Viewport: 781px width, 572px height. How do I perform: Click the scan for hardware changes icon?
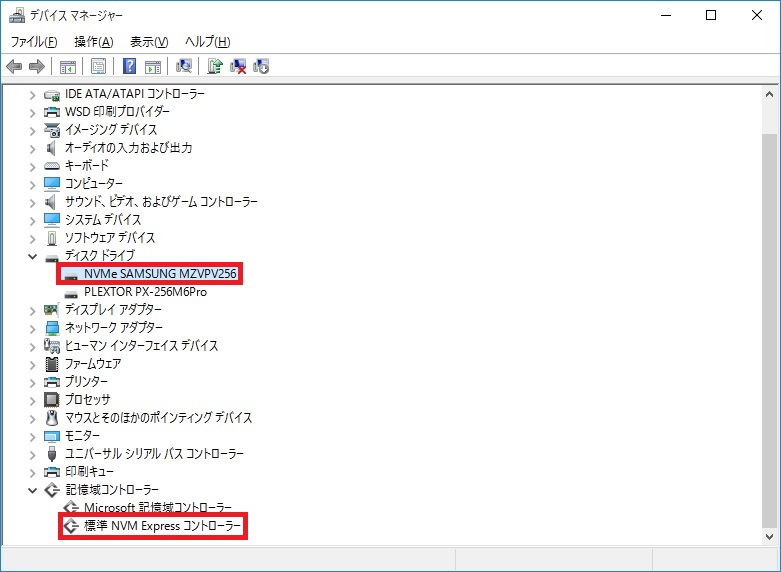tap(184, 66)
